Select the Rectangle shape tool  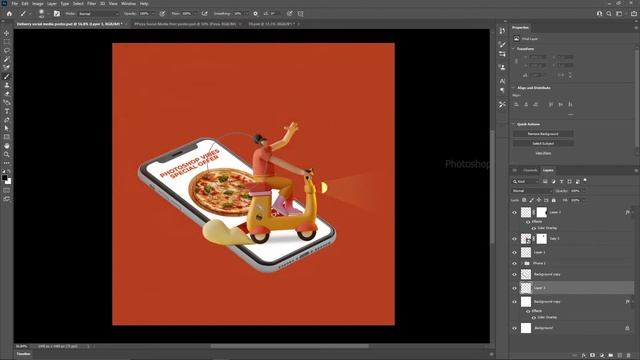tap(7, 137)
